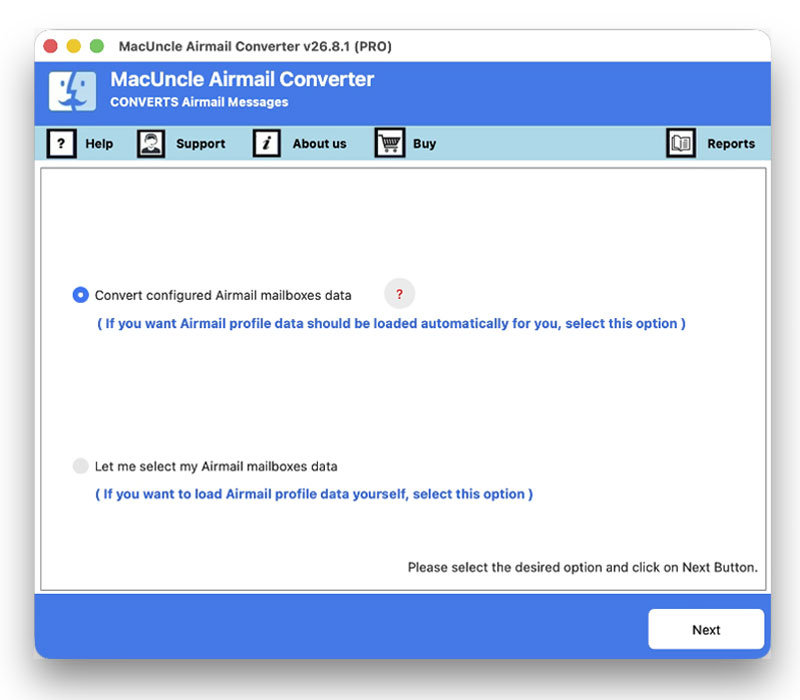Click the red question mark hint button
800x700 pixels.
[x=399, y=294]
